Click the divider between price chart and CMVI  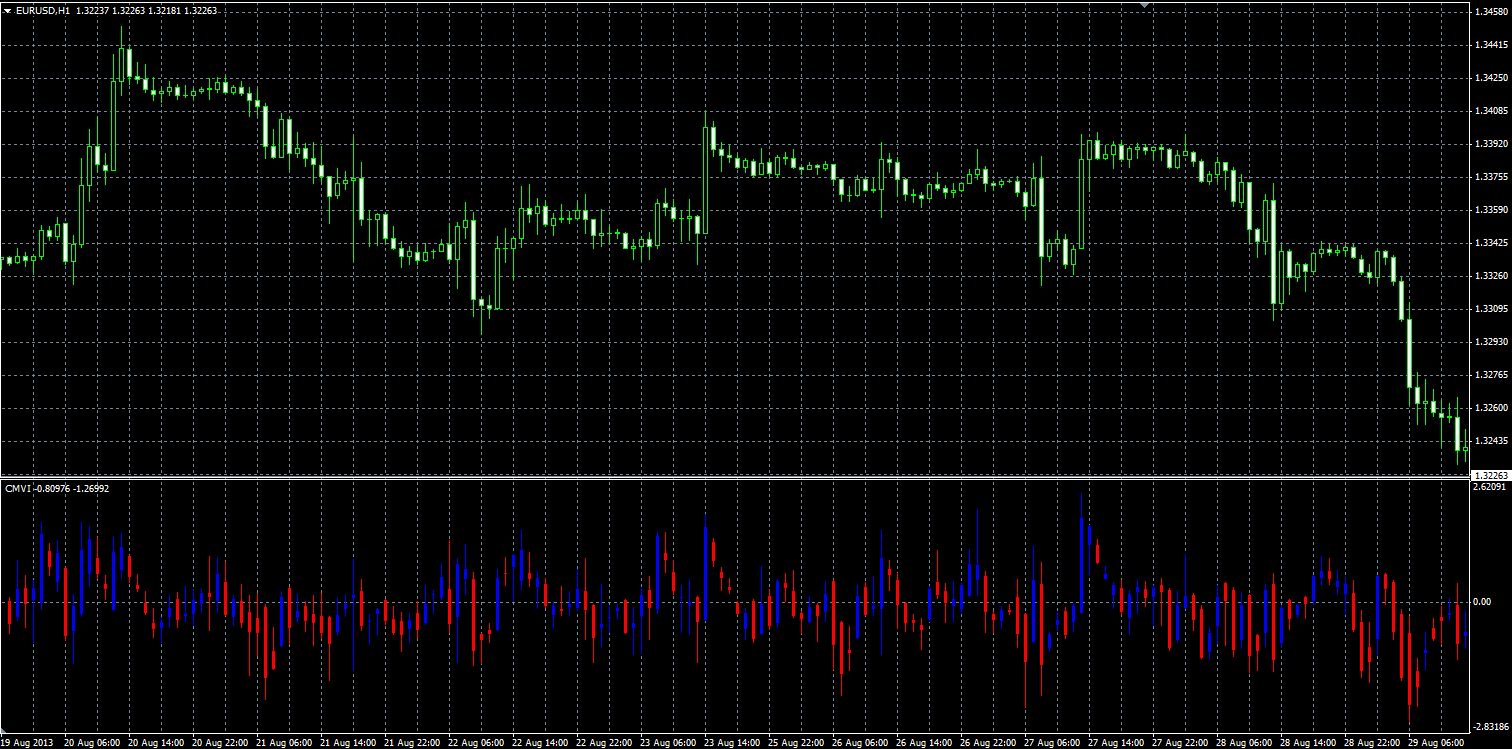coord(735,479)
